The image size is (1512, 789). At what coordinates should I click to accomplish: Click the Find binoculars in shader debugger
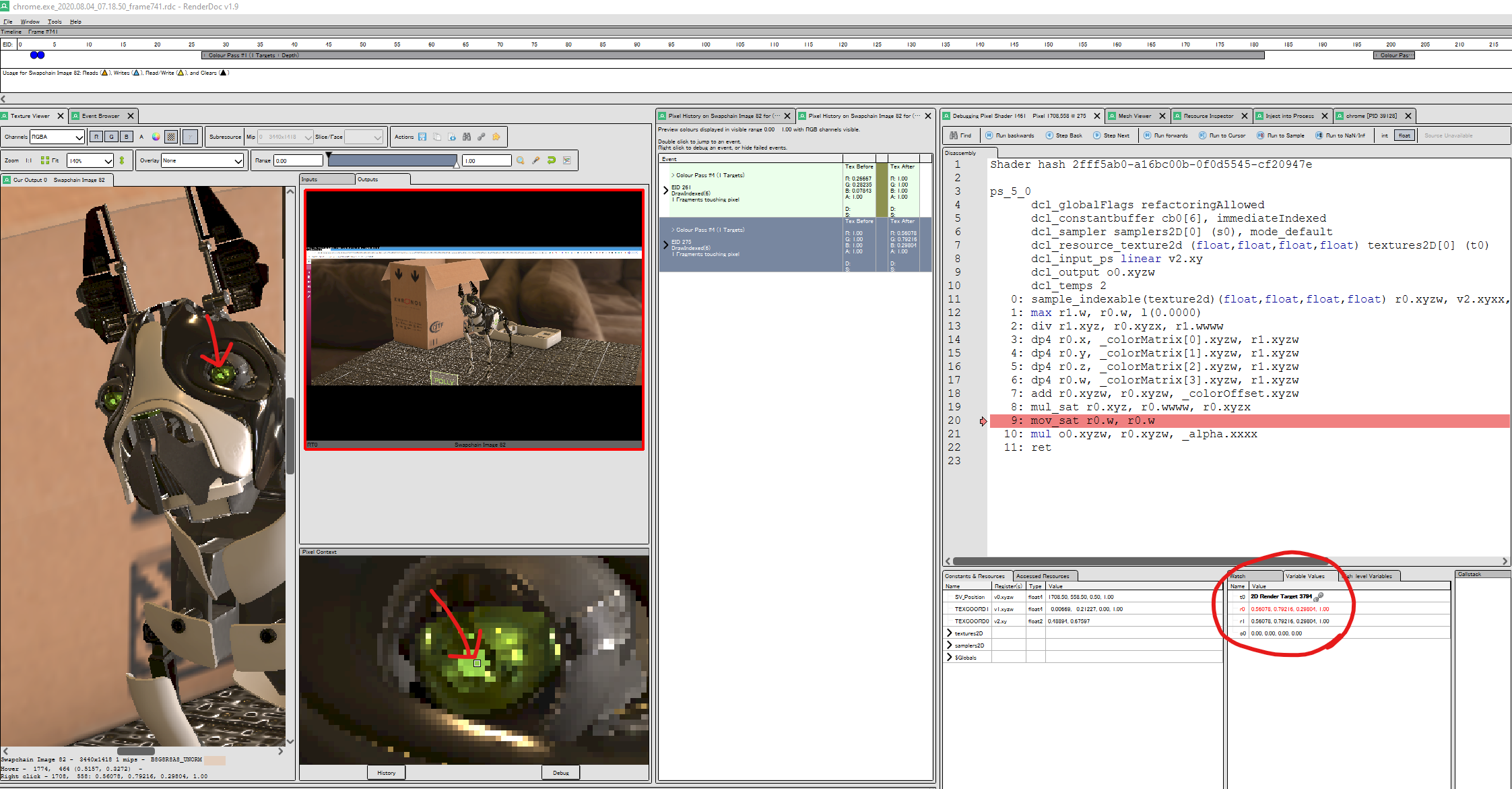pyautogui.click(x=960, y=135)
